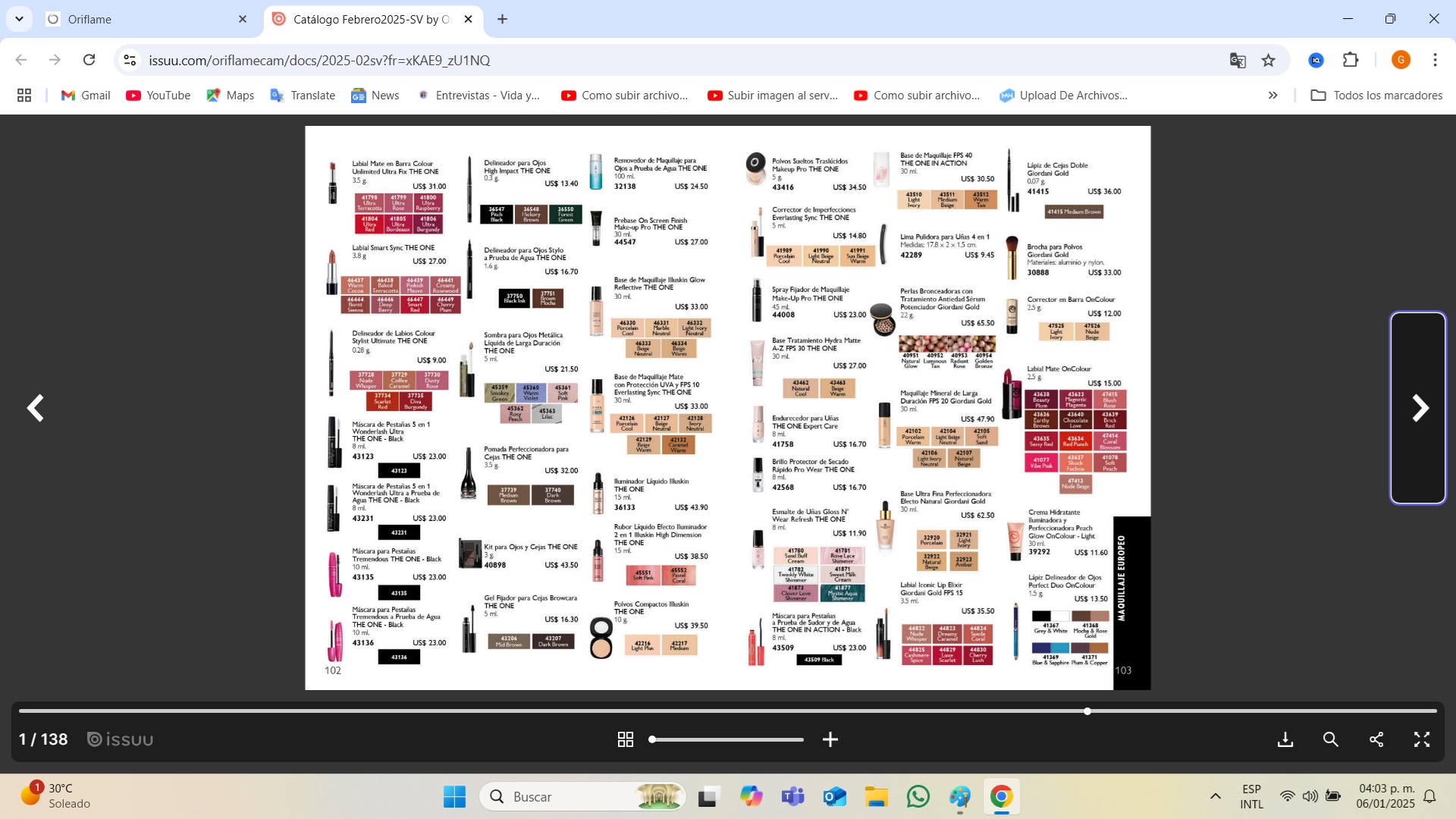Open the Extensions puzzle menu
Screen dimensions: 1456x819
[x=1351, y=60]
